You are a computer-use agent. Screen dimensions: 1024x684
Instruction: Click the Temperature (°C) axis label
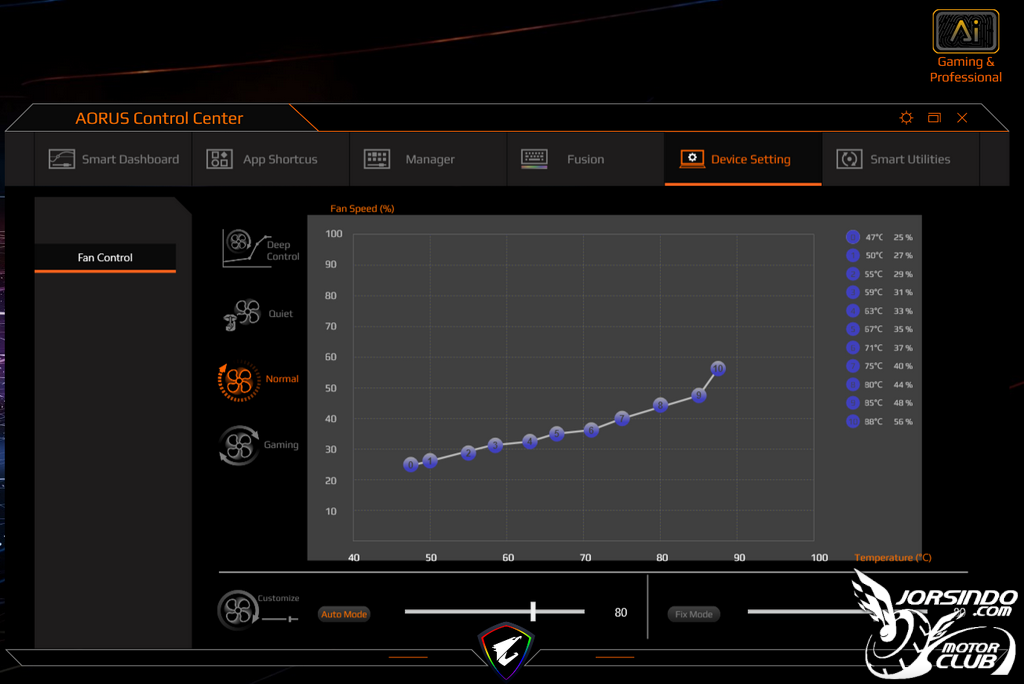pyautogui.click(x=893, y=557)
